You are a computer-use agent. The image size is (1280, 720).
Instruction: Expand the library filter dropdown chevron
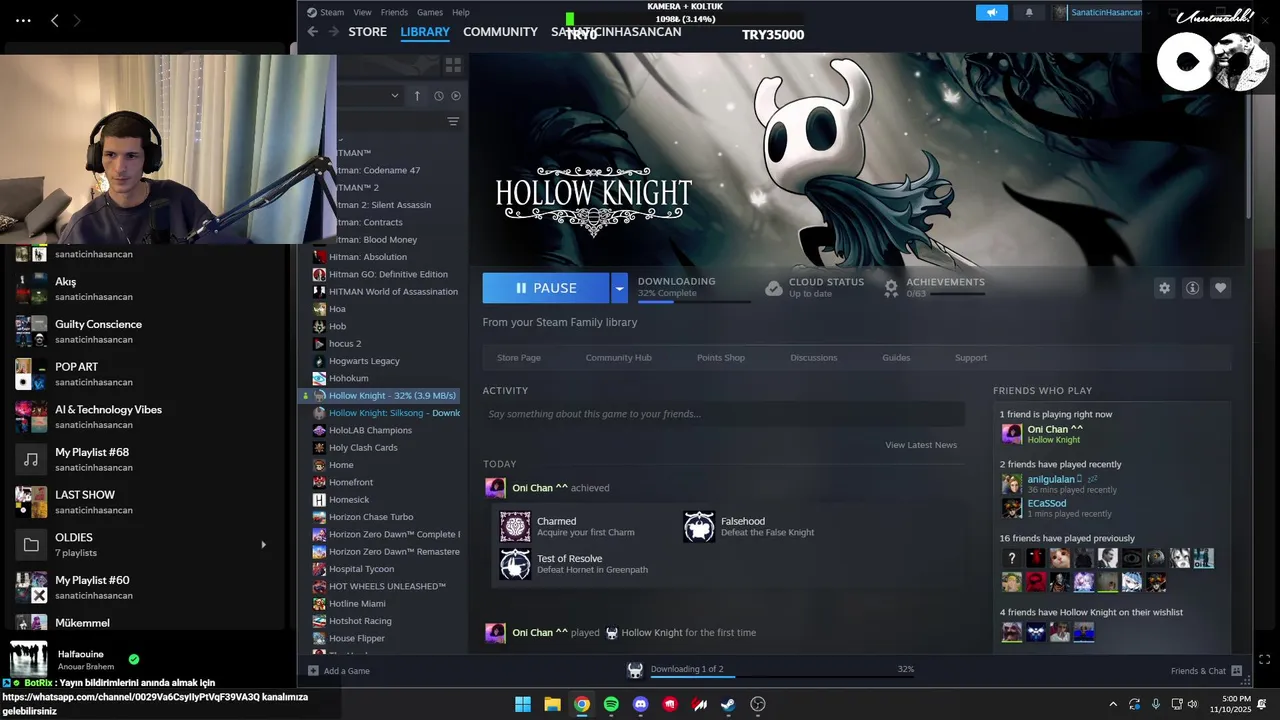(394, 96)
